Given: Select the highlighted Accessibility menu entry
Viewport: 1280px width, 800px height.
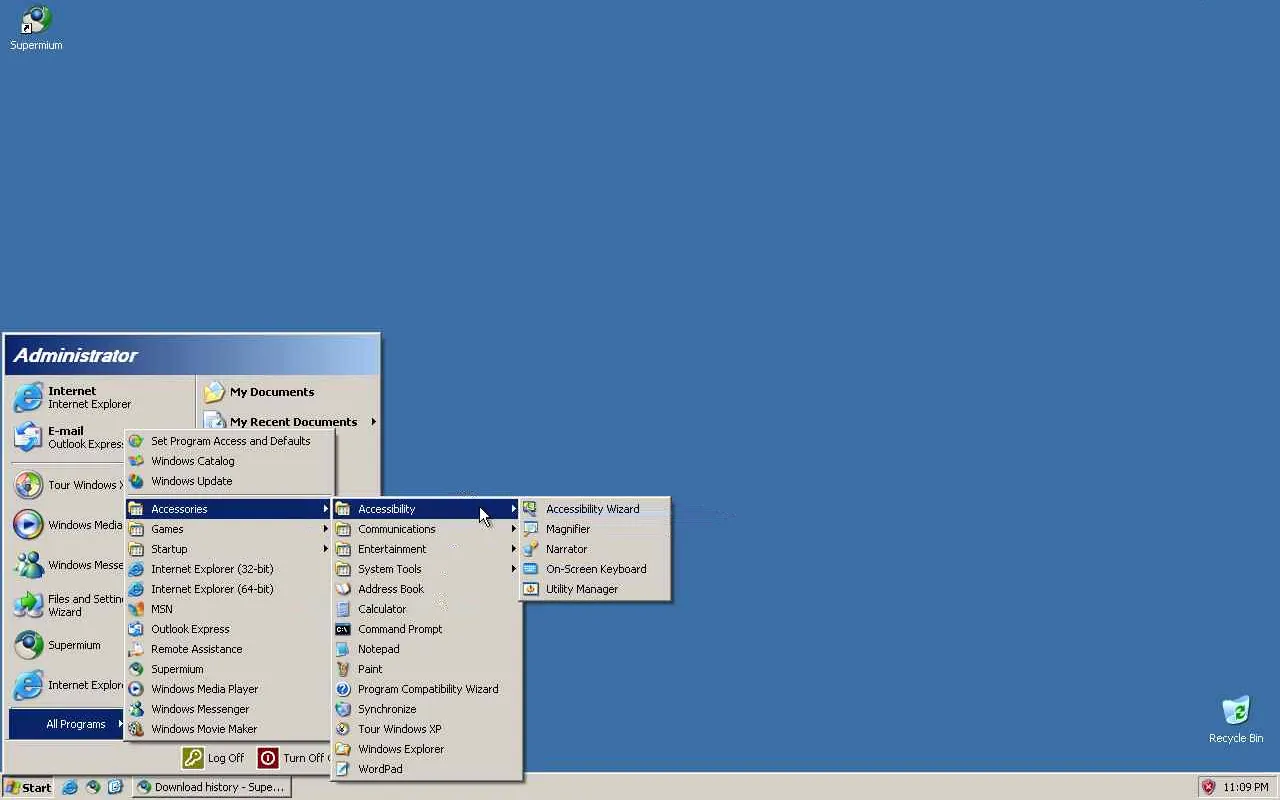Looking at the screenshot, I should (x=427, y=509).
